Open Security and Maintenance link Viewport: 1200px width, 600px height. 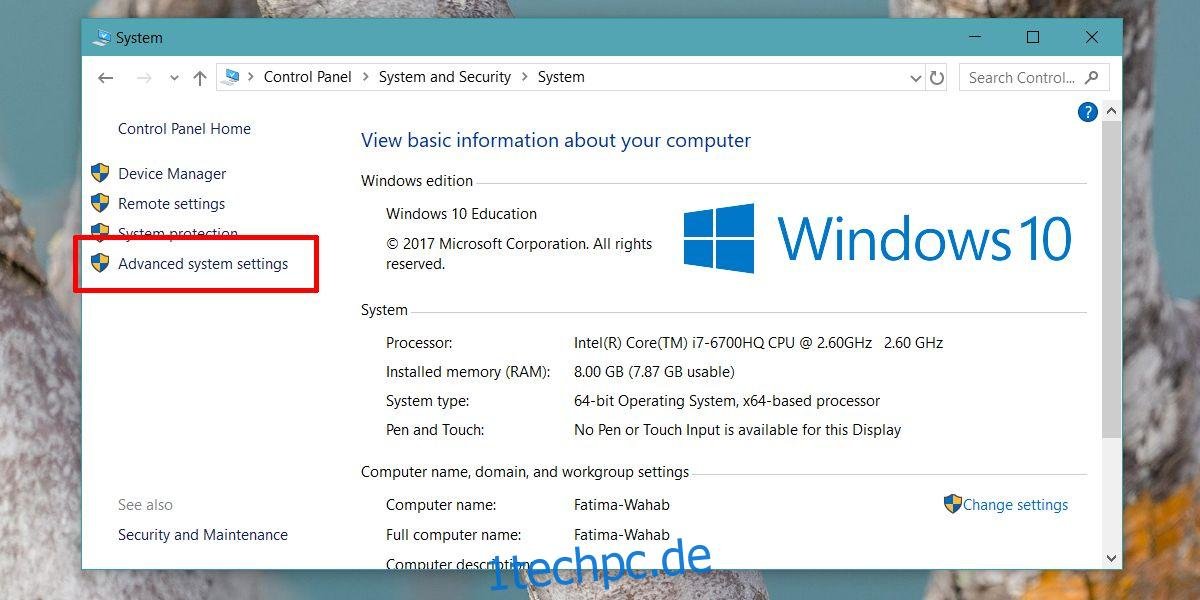click(203, 535)
